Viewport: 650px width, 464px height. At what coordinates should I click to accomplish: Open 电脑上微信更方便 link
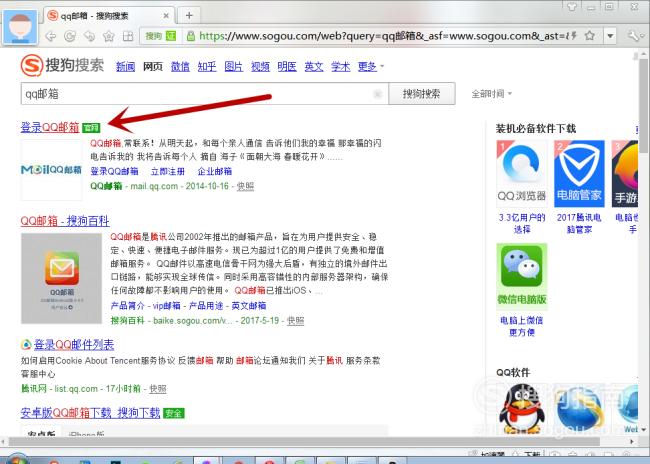tap(522, 326)
